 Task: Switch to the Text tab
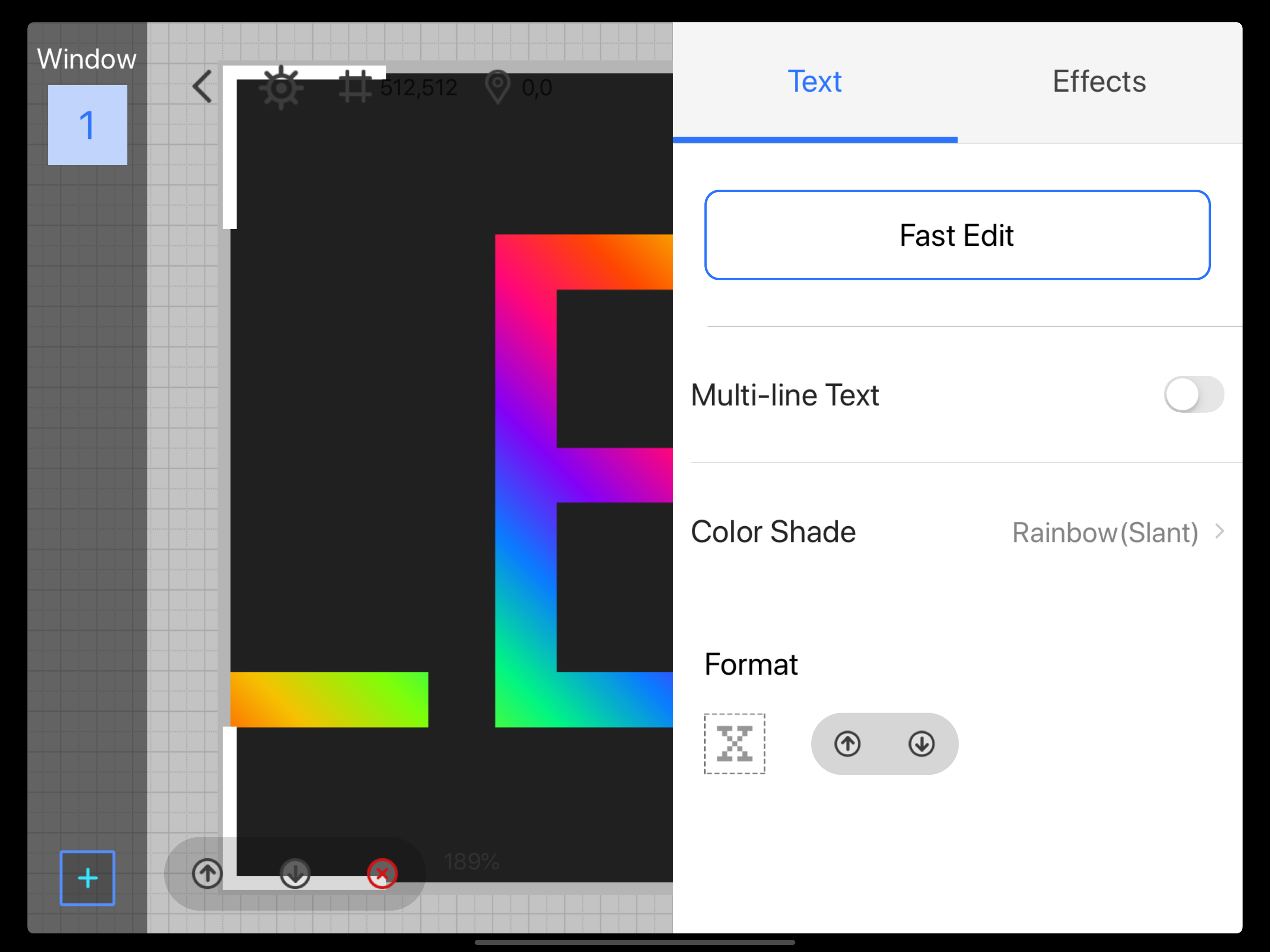click(815, 81)
